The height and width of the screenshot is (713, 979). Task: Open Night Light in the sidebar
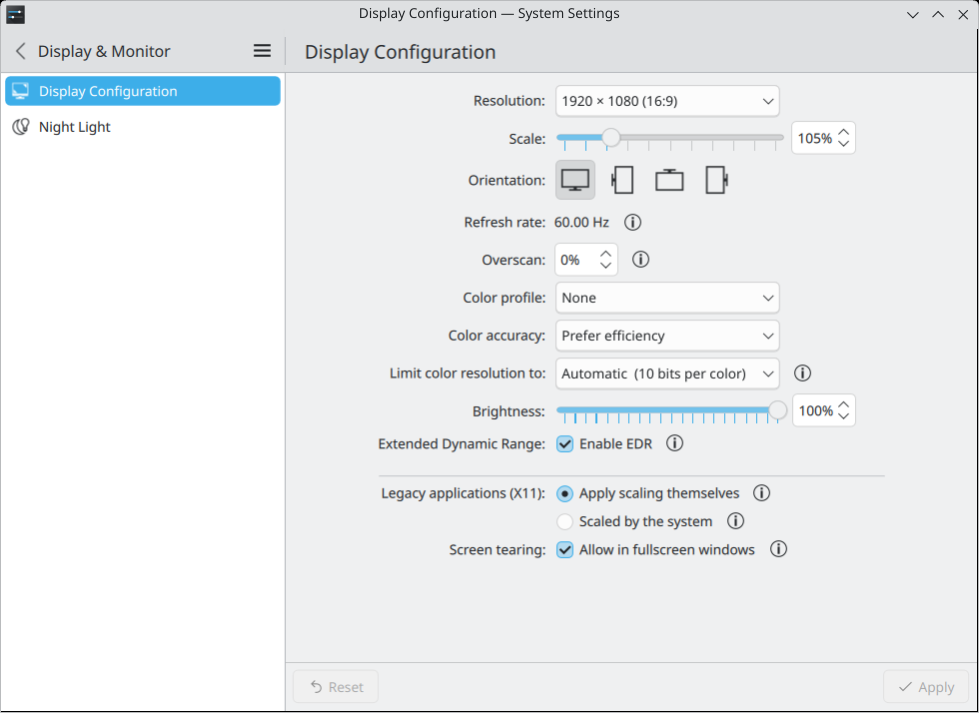[75, 127]
